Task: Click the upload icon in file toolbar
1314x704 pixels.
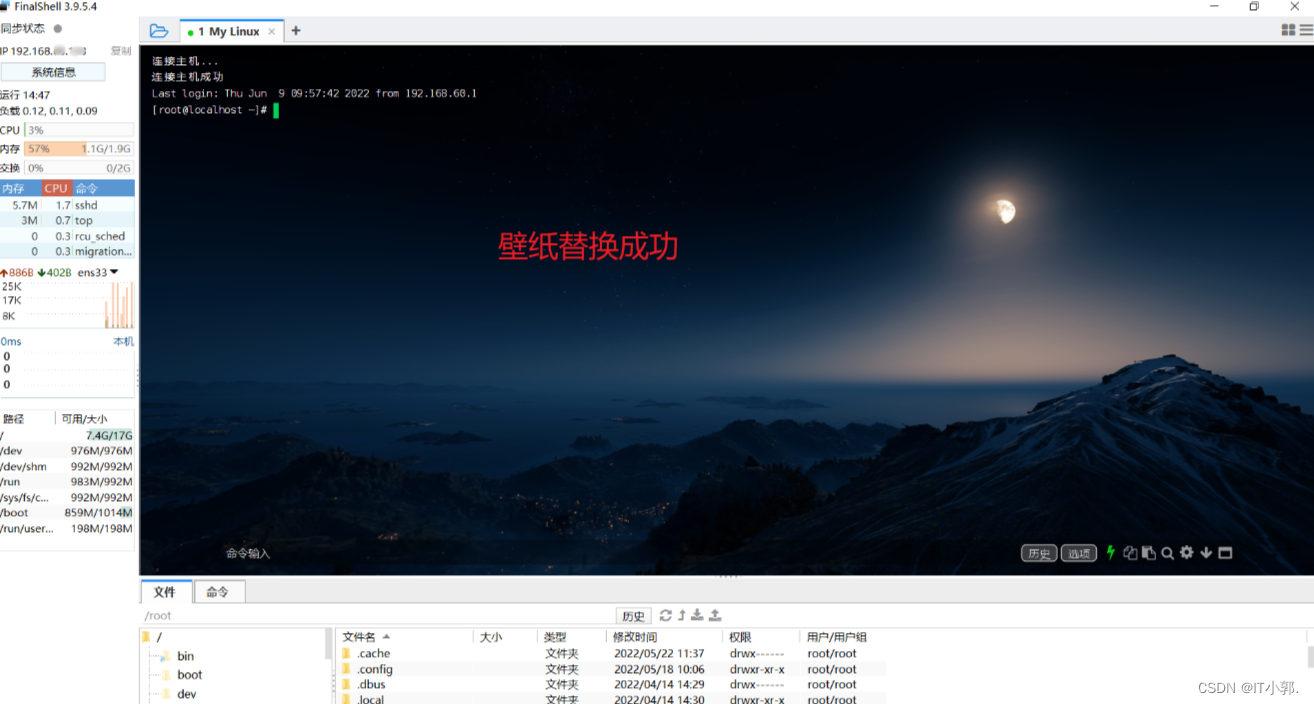Action: click(x=715, y=616)
